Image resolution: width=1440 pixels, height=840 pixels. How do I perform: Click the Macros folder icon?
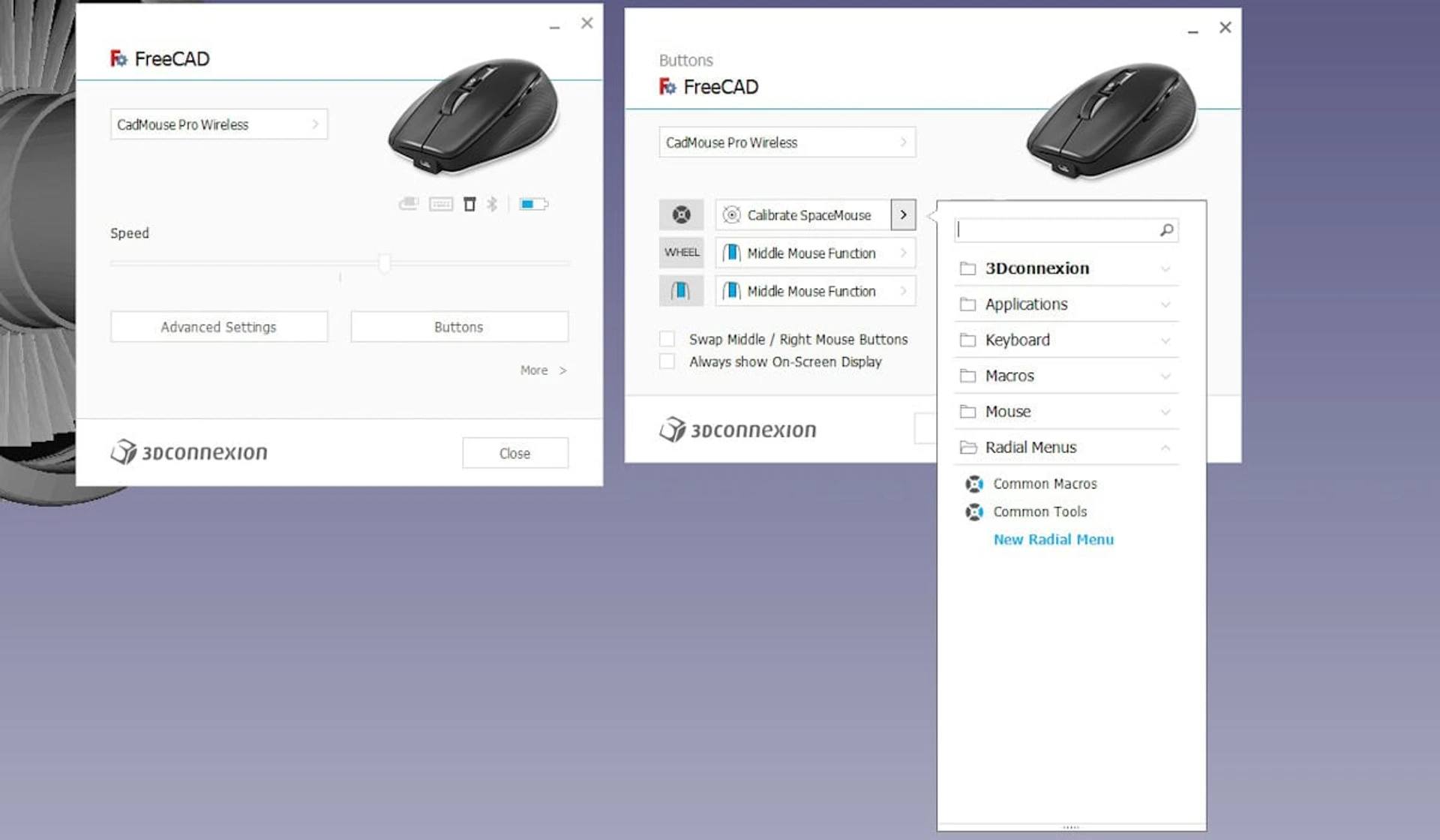click(x=967, y=376)
